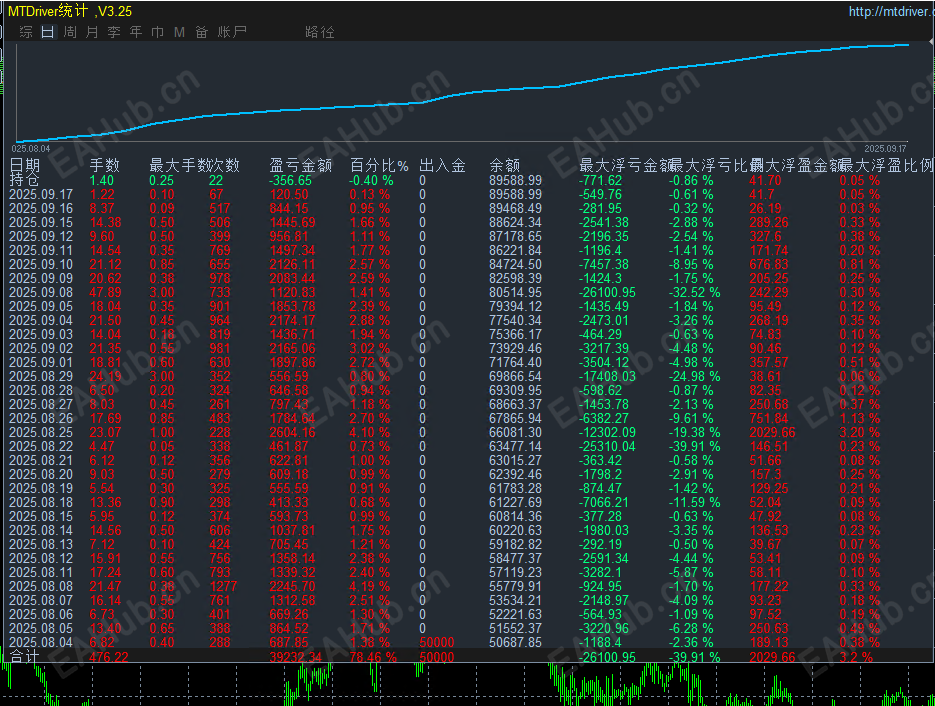935x706 pixels.
Task: Click balance 88624.34 in 2025.09.15 row
Action: click(515, 222)
